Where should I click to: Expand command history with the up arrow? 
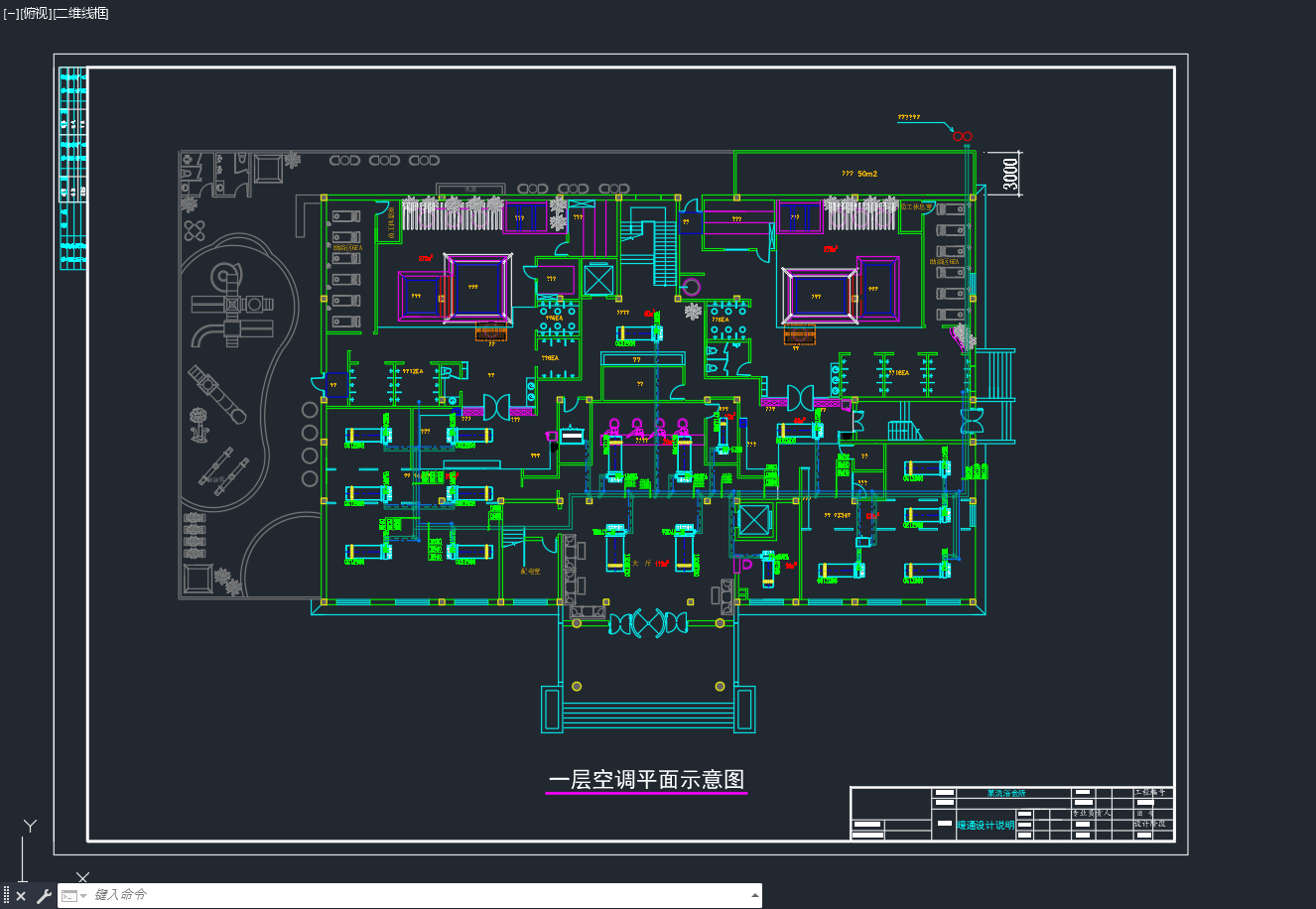755,895
